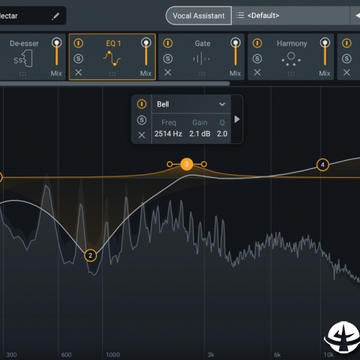The height and width of the screenshot is (360, 360).
Task: Click the module chain horizontal scrollbar
Action: [x=115, y=84]
